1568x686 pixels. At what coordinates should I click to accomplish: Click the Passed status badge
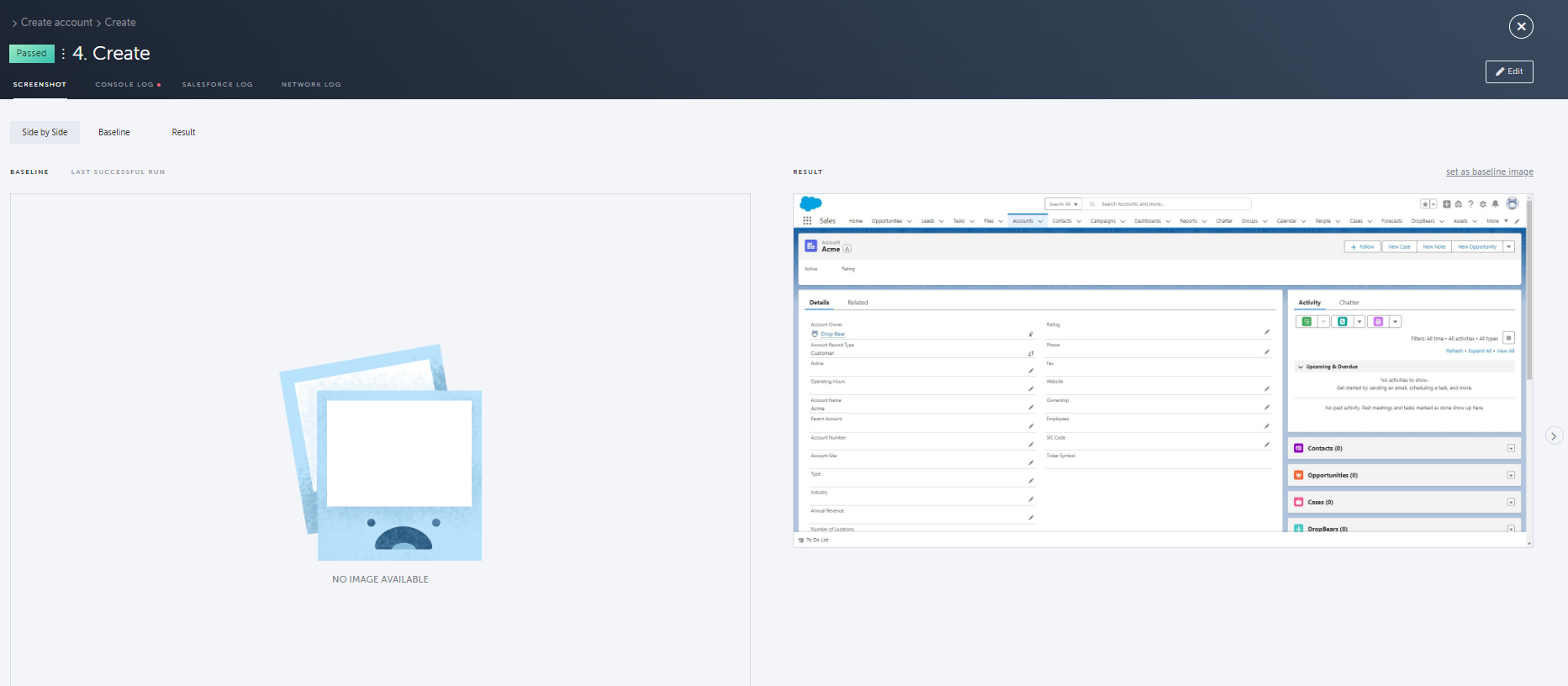[32, 54]
